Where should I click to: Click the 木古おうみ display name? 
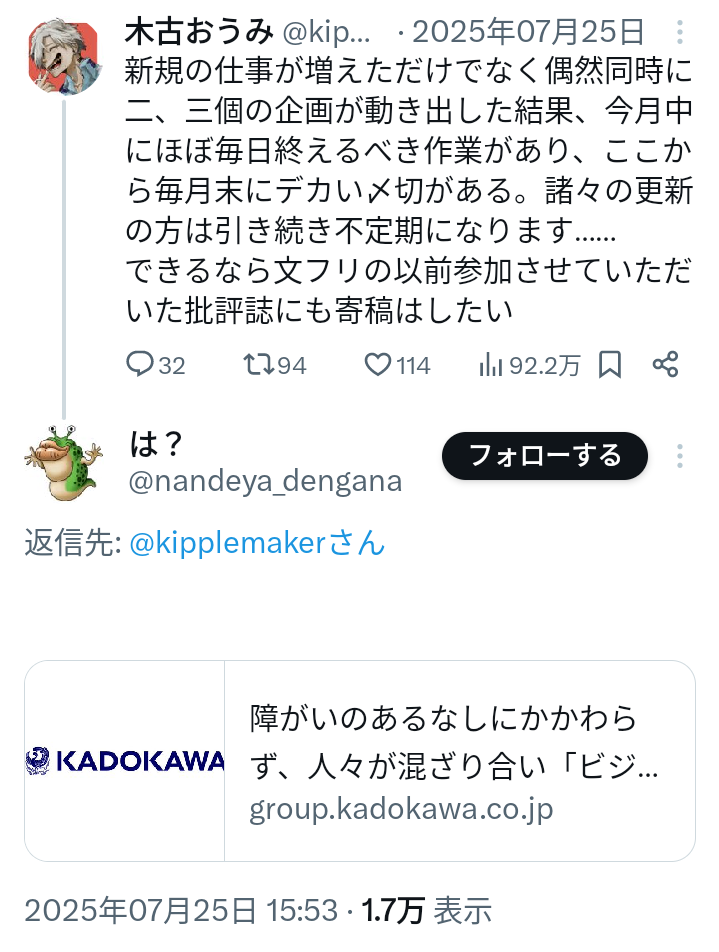[x=199, y=32]
